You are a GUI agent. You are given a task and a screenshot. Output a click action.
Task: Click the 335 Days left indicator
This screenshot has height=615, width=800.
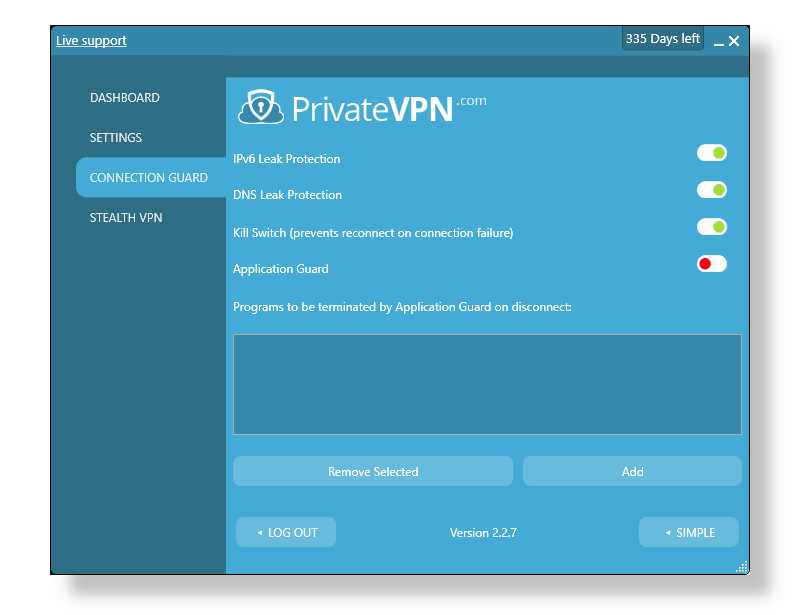[x=662, y=37]
